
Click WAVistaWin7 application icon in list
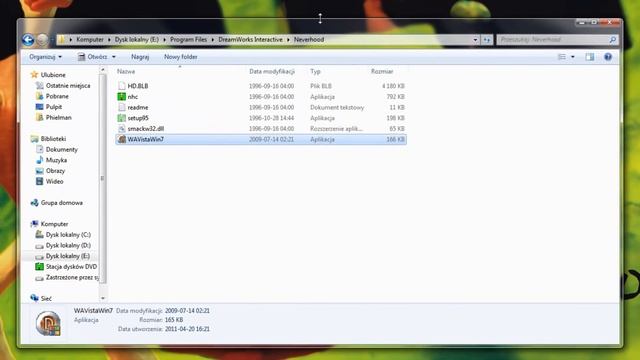[121, 139]
